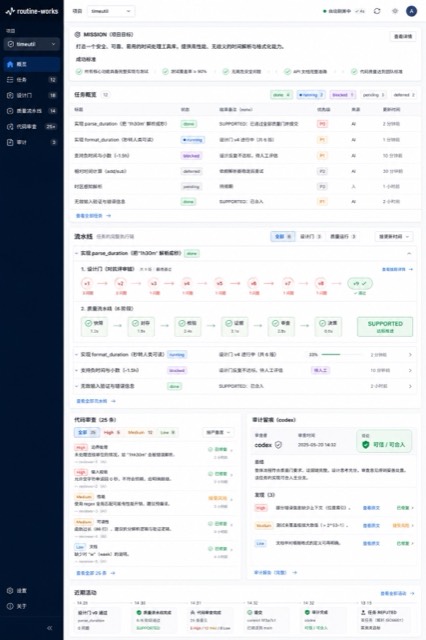Click the last quality pipeline stage 0.0s
The width and height of the screenshot is (426, 640).
[328, 326]
